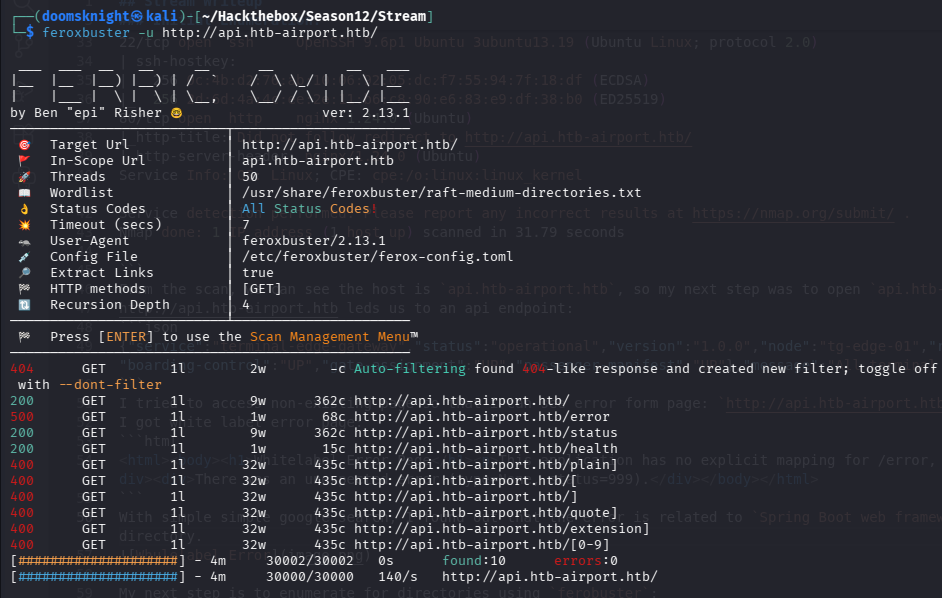Open the api.htb-airport.htb/error URL
This screenshot has width=942, height=598.
(482, 416)
